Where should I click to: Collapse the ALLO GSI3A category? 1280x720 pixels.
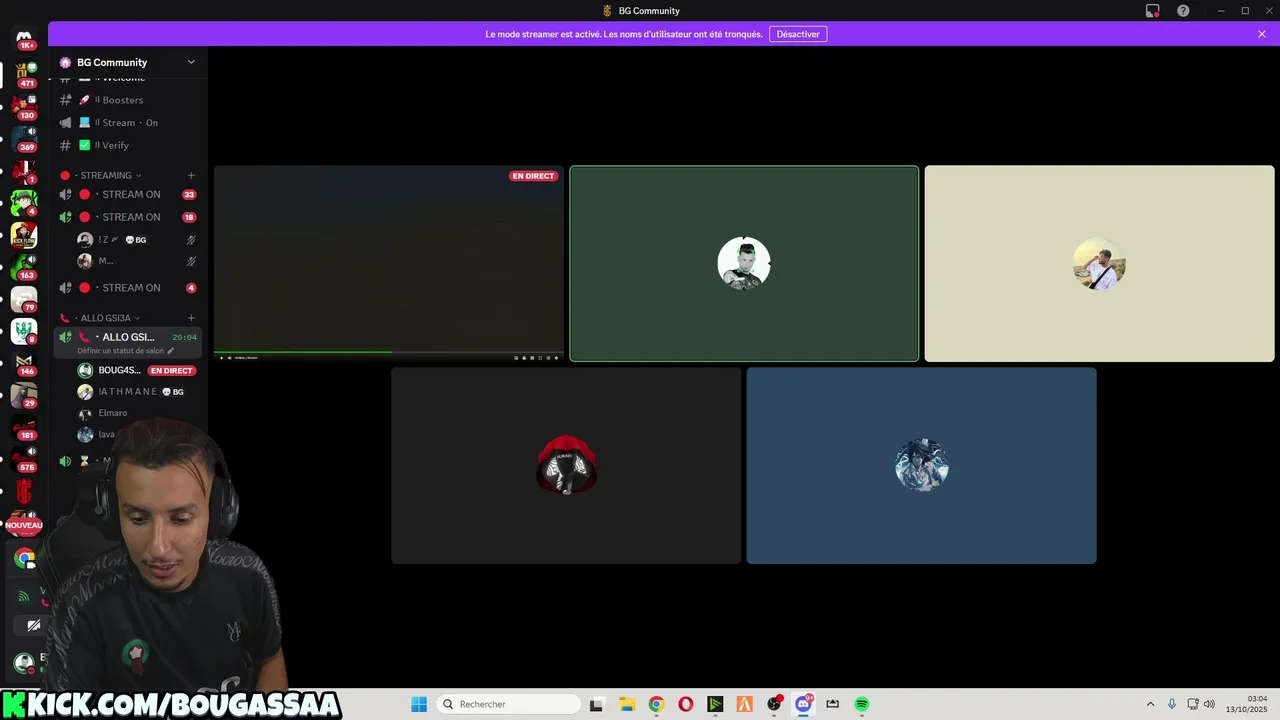click(106, 318)
